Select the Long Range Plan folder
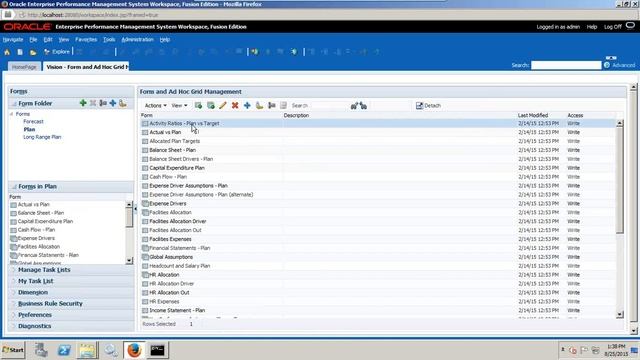640x360 pixels. click(42, 137)
